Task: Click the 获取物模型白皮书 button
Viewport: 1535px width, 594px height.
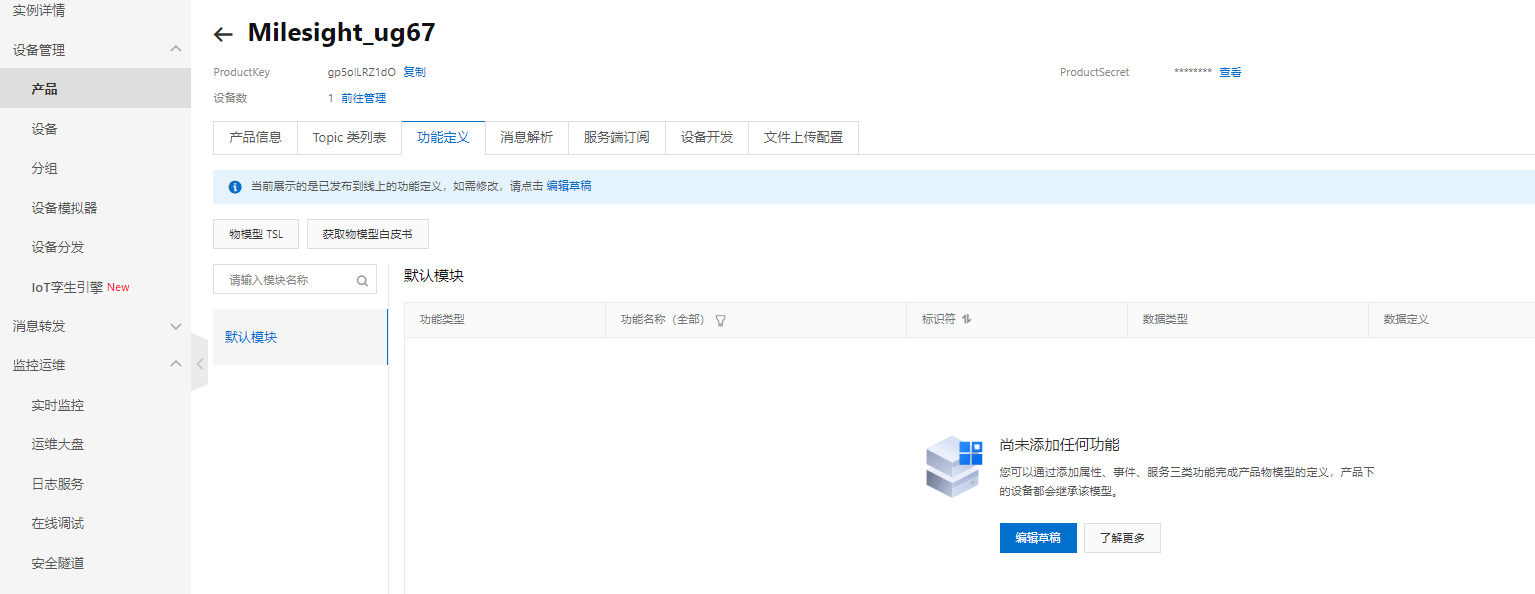Action: (x=367, y=234)
